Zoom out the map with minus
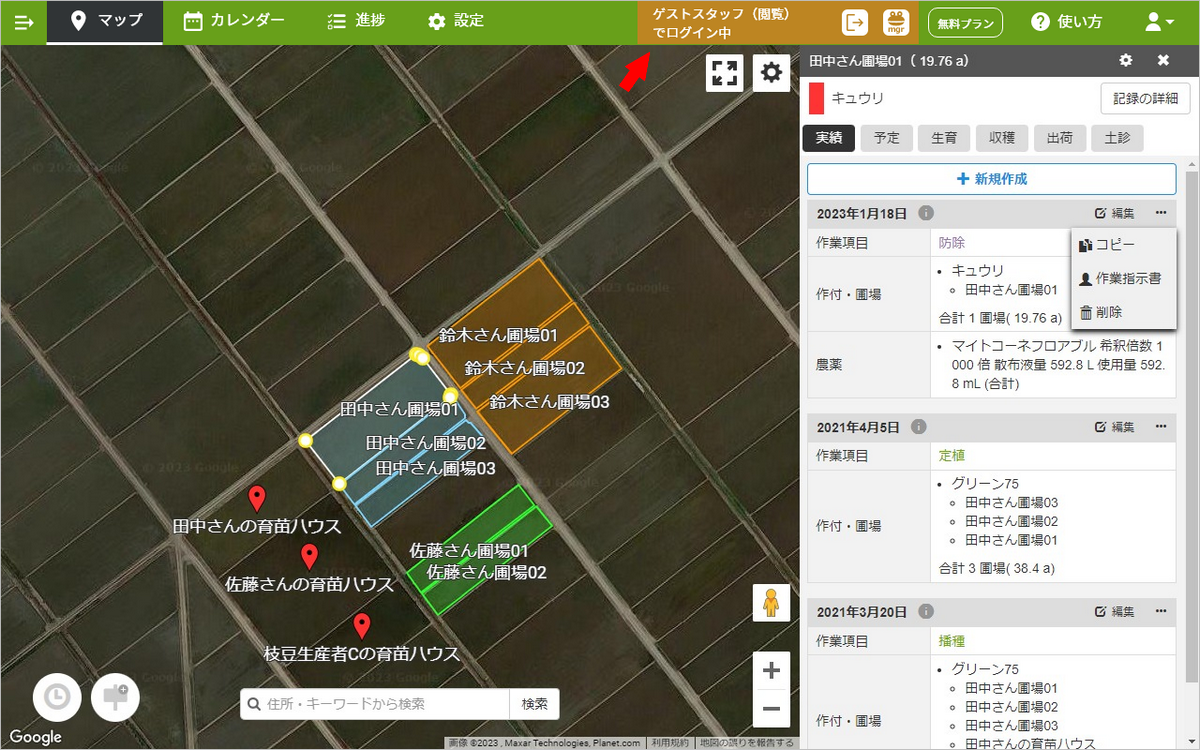 pyautogui.click(x=771, y=709)
